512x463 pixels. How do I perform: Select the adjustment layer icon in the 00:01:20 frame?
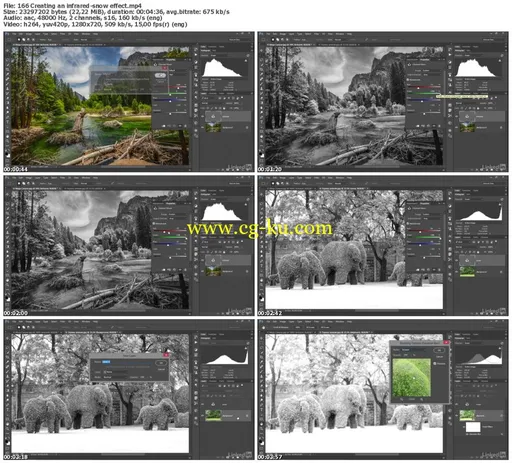(467, 116)
